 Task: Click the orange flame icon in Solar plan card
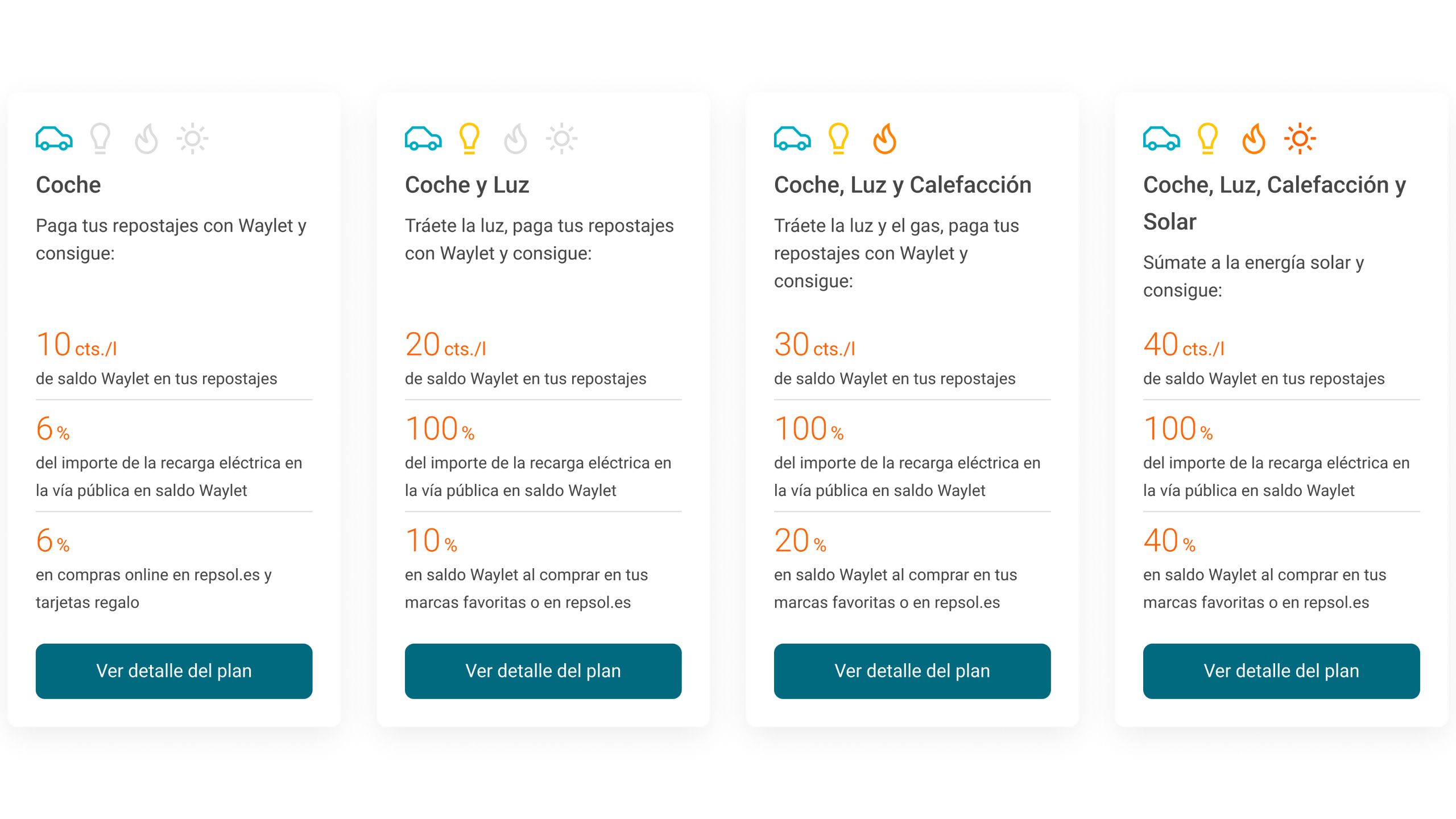click(1254, 138)
